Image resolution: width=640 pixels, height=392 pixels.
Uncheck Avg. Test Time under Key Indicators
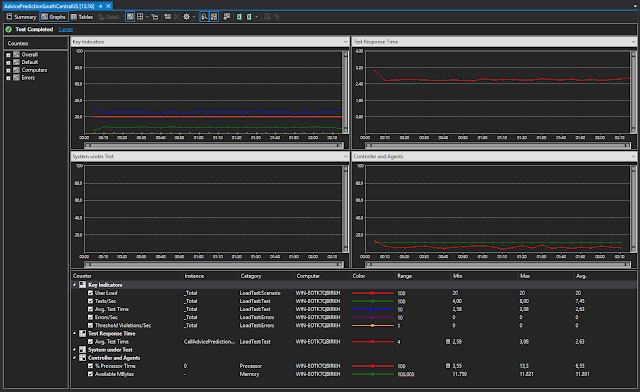tap(91, 309)
